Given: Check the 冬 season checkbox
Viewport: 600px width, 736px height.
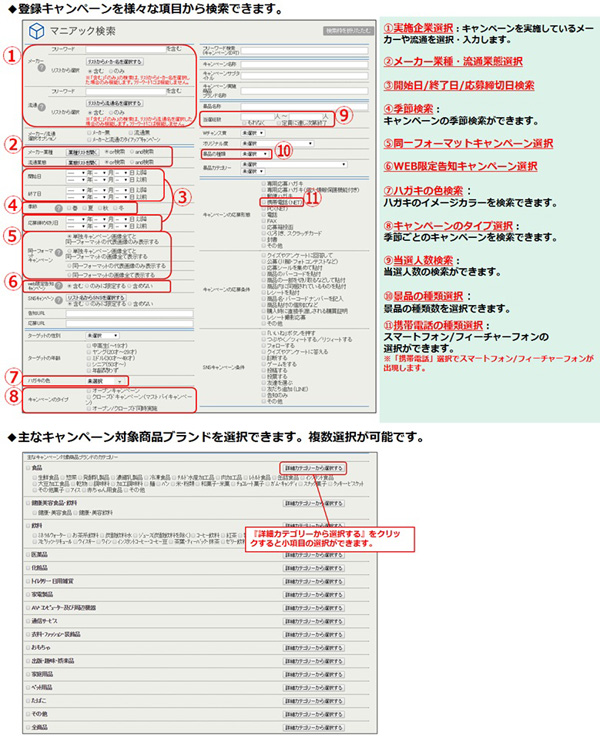Looking at the screenshot, I should click(x=115, y=208).
